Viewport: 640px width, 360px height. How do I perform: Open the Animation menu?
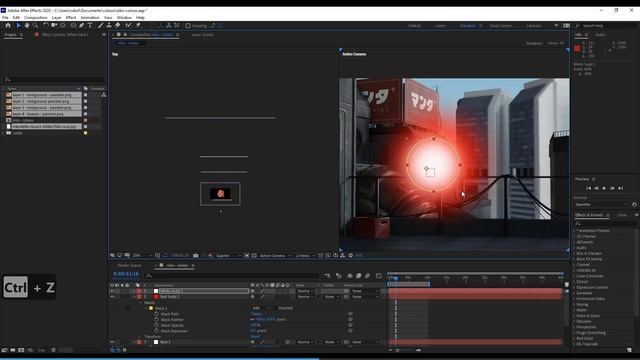click(90, 18)
